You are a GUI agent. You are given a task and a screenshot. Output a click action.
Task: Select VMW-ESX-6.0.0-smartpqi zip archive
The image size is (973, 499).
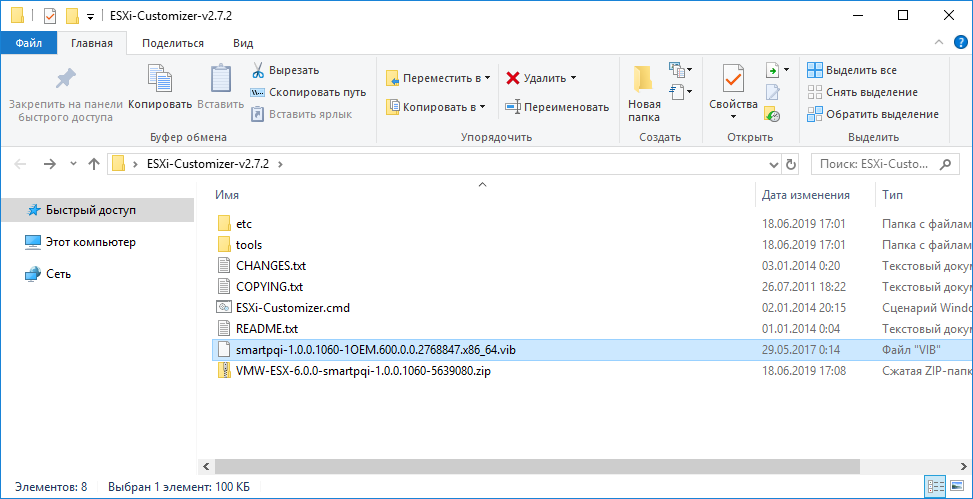[x=365, y=371]
